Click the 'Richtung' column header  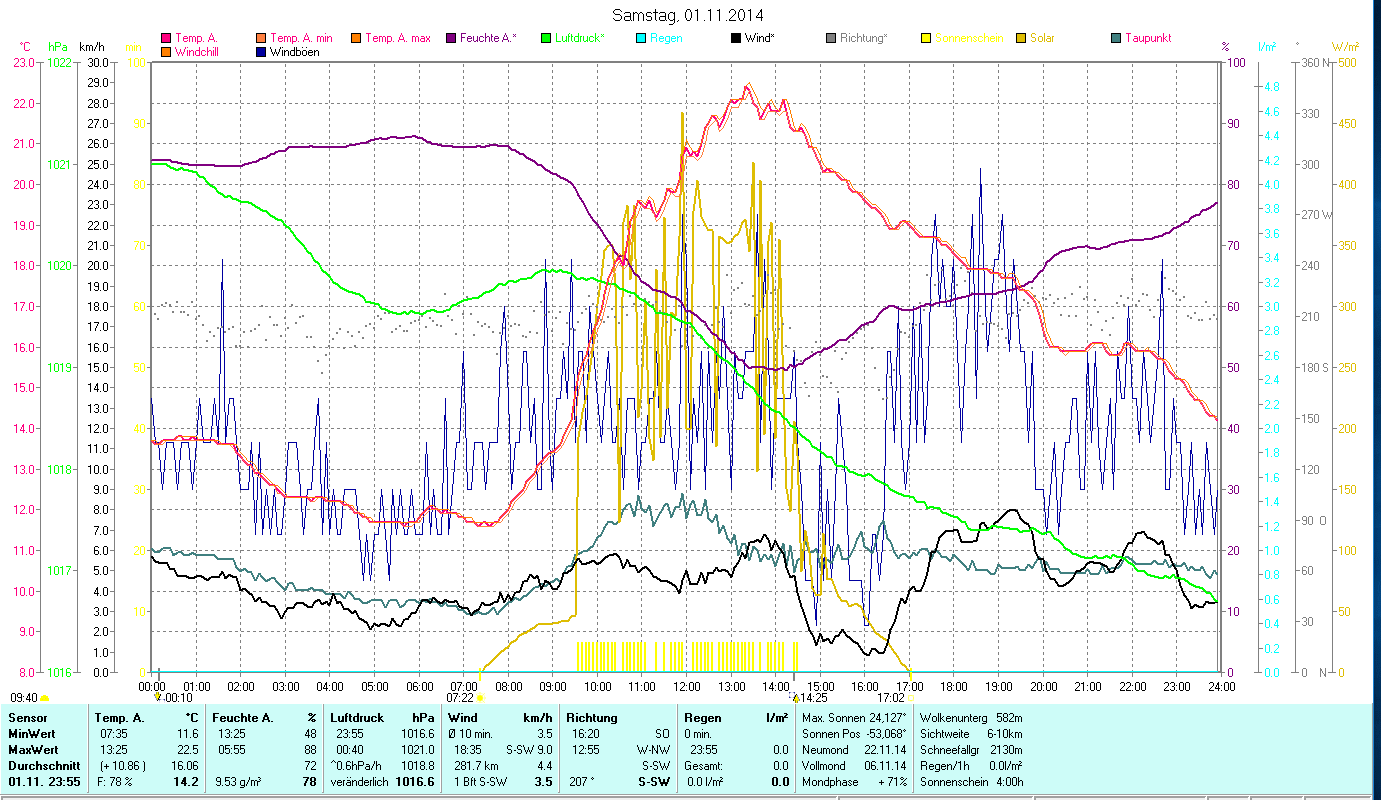pos(593,718)
